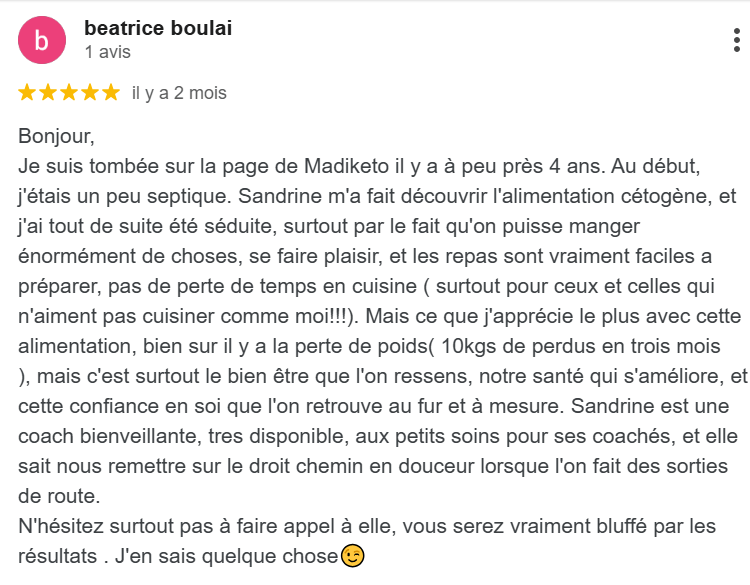Click "J'en sais quelque chose" text

227,556
